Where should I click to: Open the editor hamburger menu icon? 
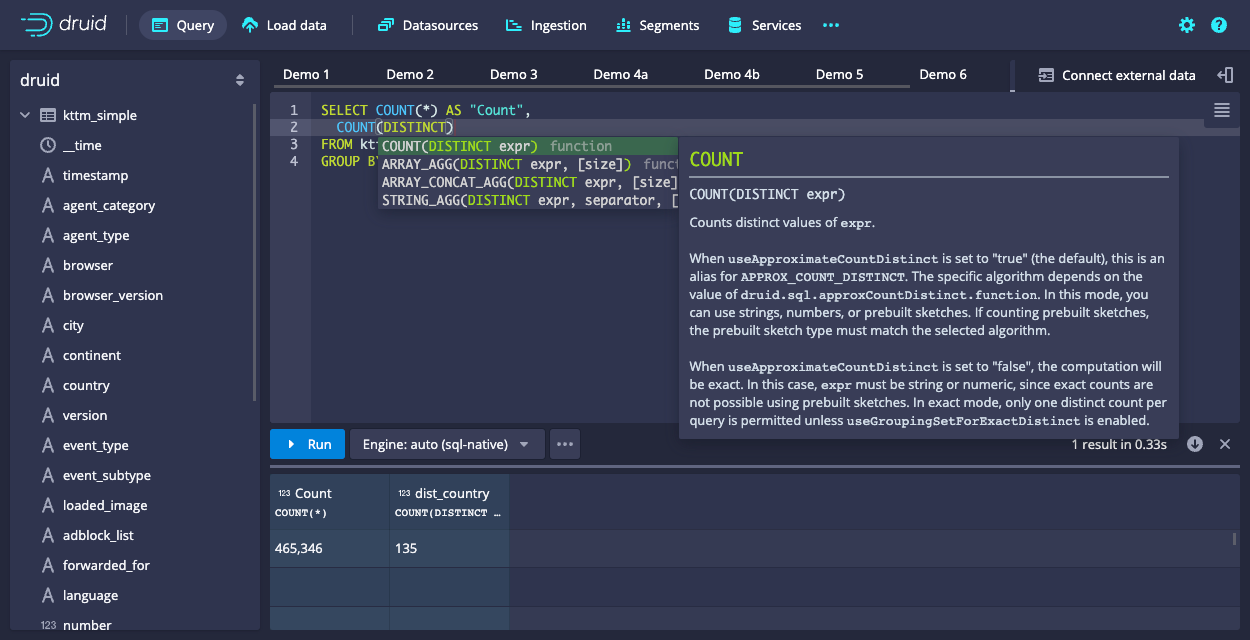[1221, 110]
